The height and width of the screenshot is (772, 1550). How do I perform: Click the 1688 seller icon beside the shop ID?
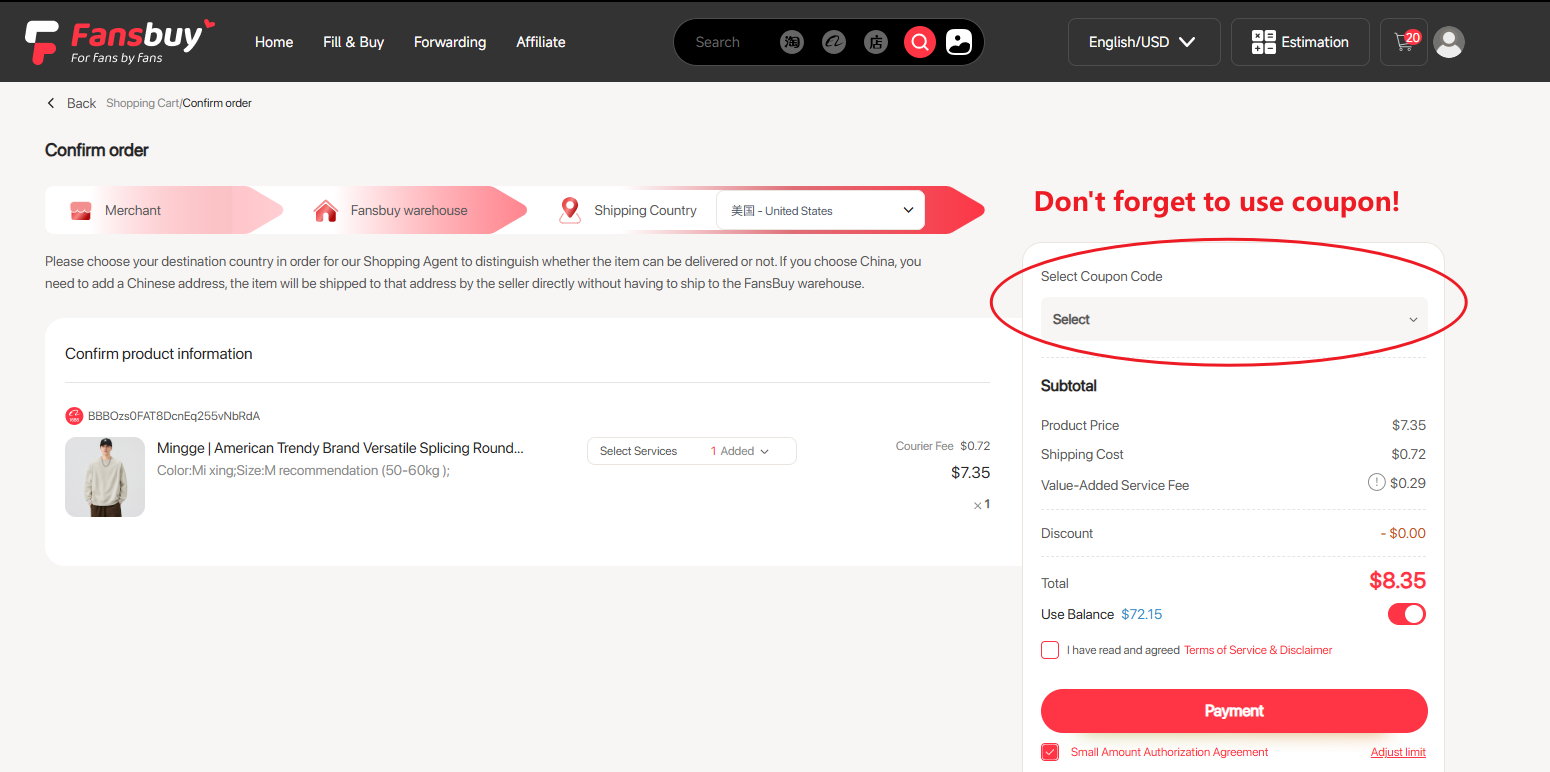[x=74, y=416]
